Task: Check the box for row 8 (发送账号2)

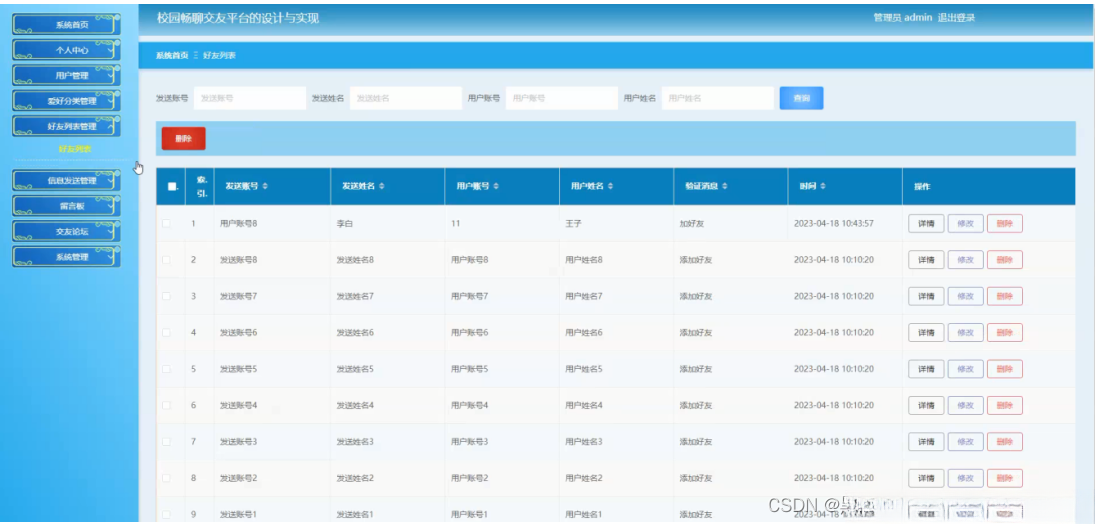Action: 166,478
